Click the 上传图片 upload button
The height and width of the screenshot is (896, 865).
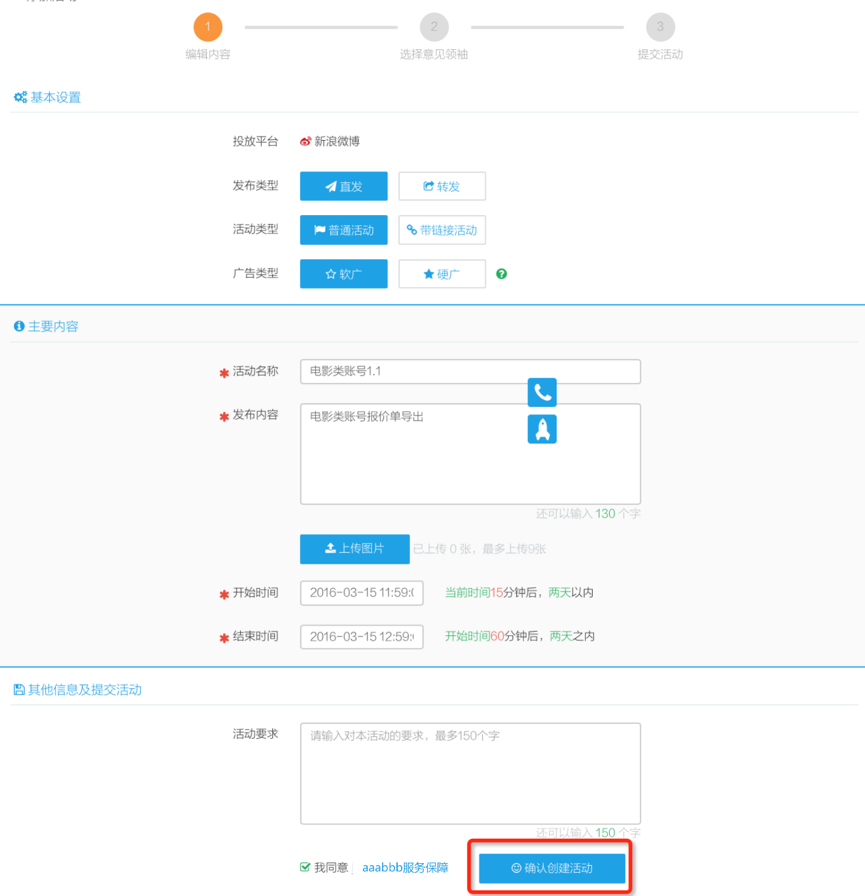[x=354, y=549]
